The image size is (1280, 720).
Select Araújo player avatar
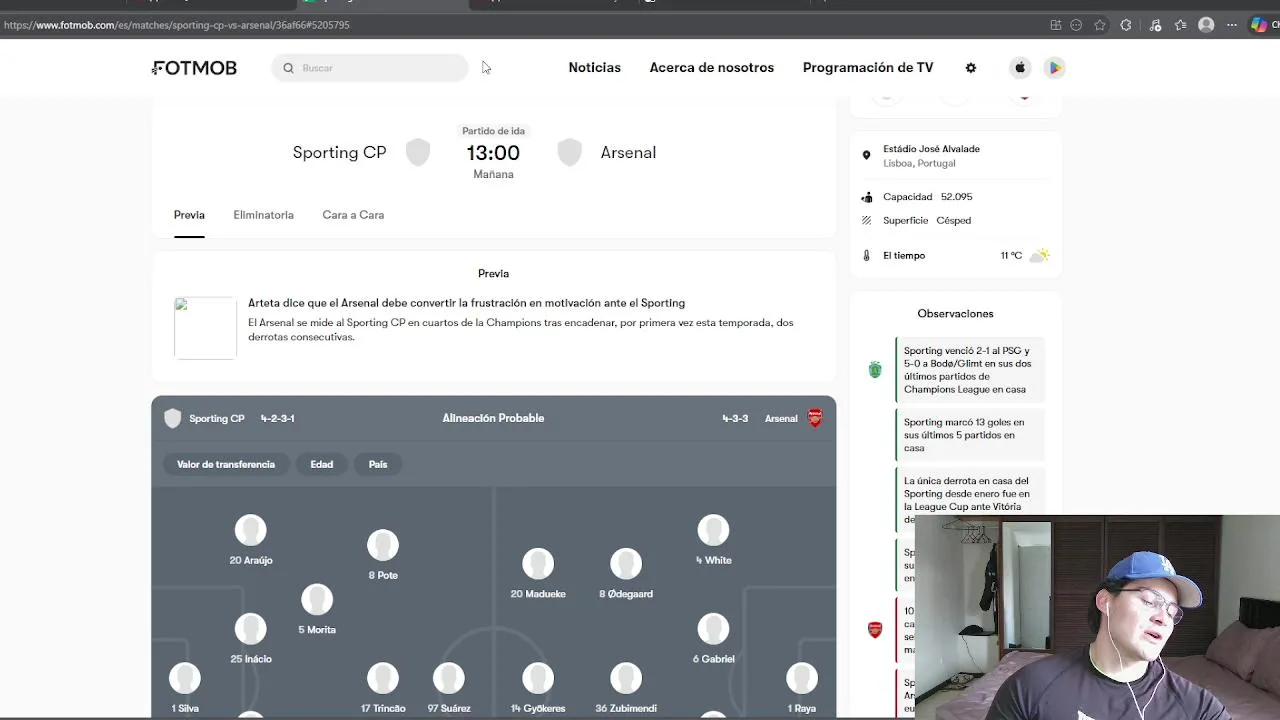(x=251, y=530)
